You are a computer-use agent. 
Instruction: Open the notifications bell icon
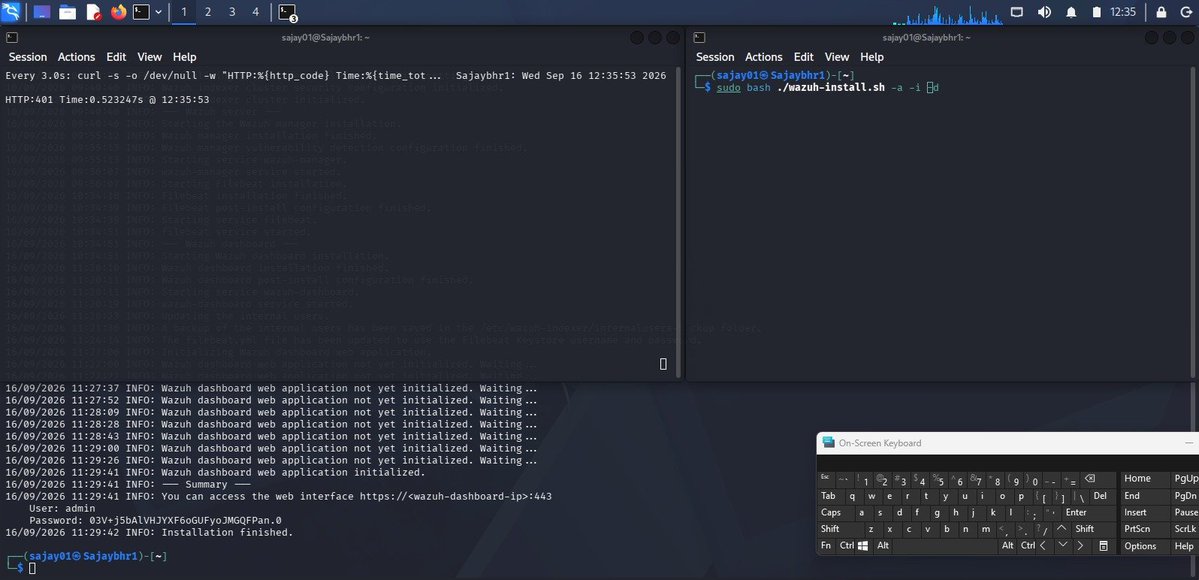1071,12
